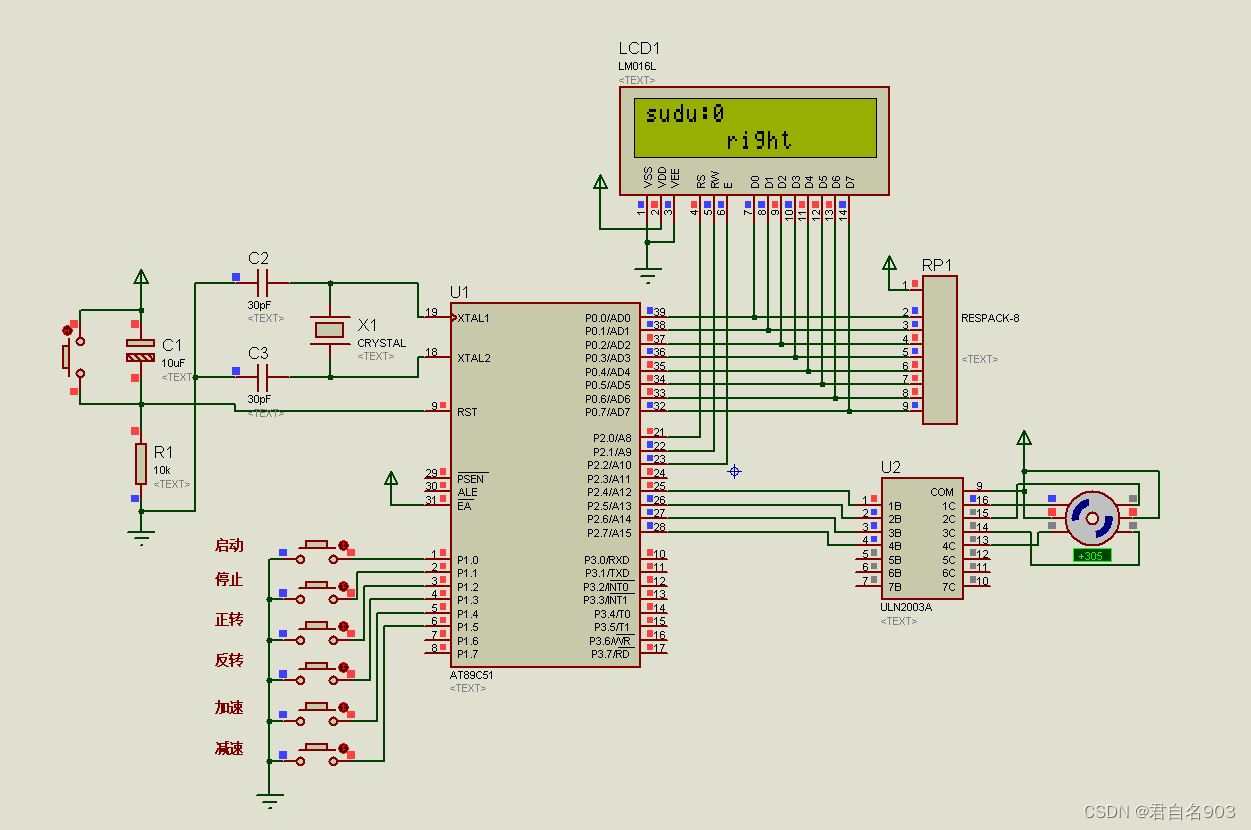This screenshot has width=1251, height=830.
Task: Click the AT89C51 part name
Action: (472, 675)
